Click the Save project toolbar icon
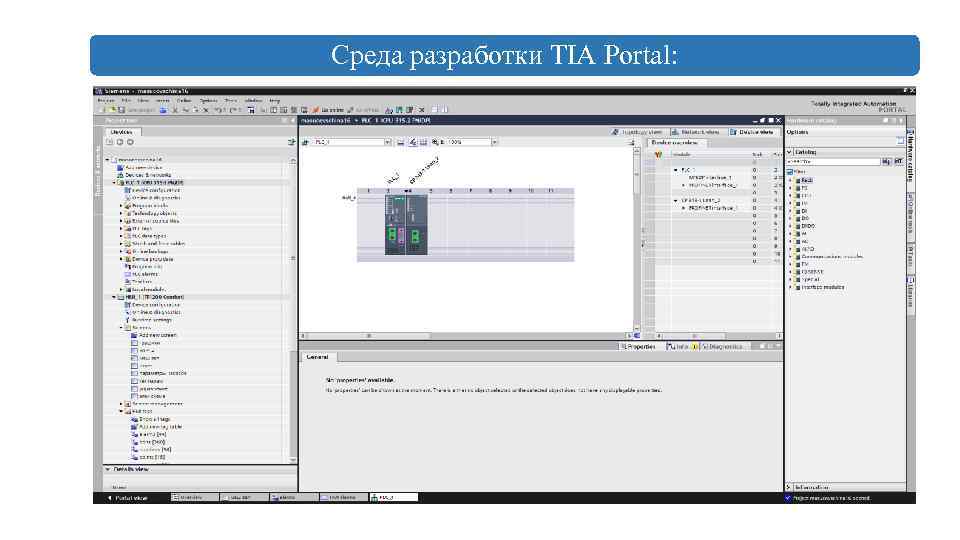The width and height of the screenshot is (960, 540). [x=121, y=110]
